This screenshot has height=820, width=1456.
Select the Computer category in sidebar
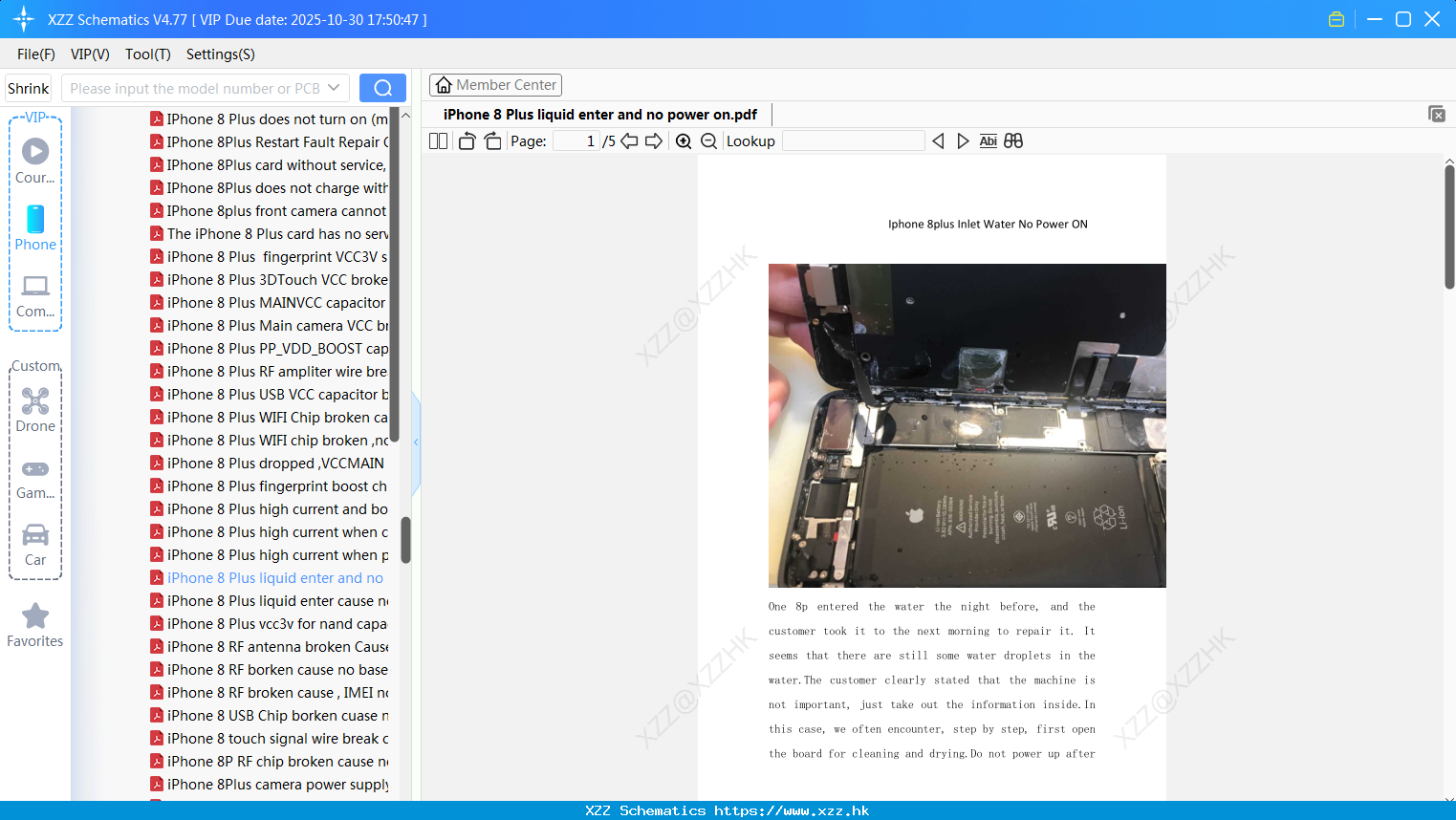35,296
